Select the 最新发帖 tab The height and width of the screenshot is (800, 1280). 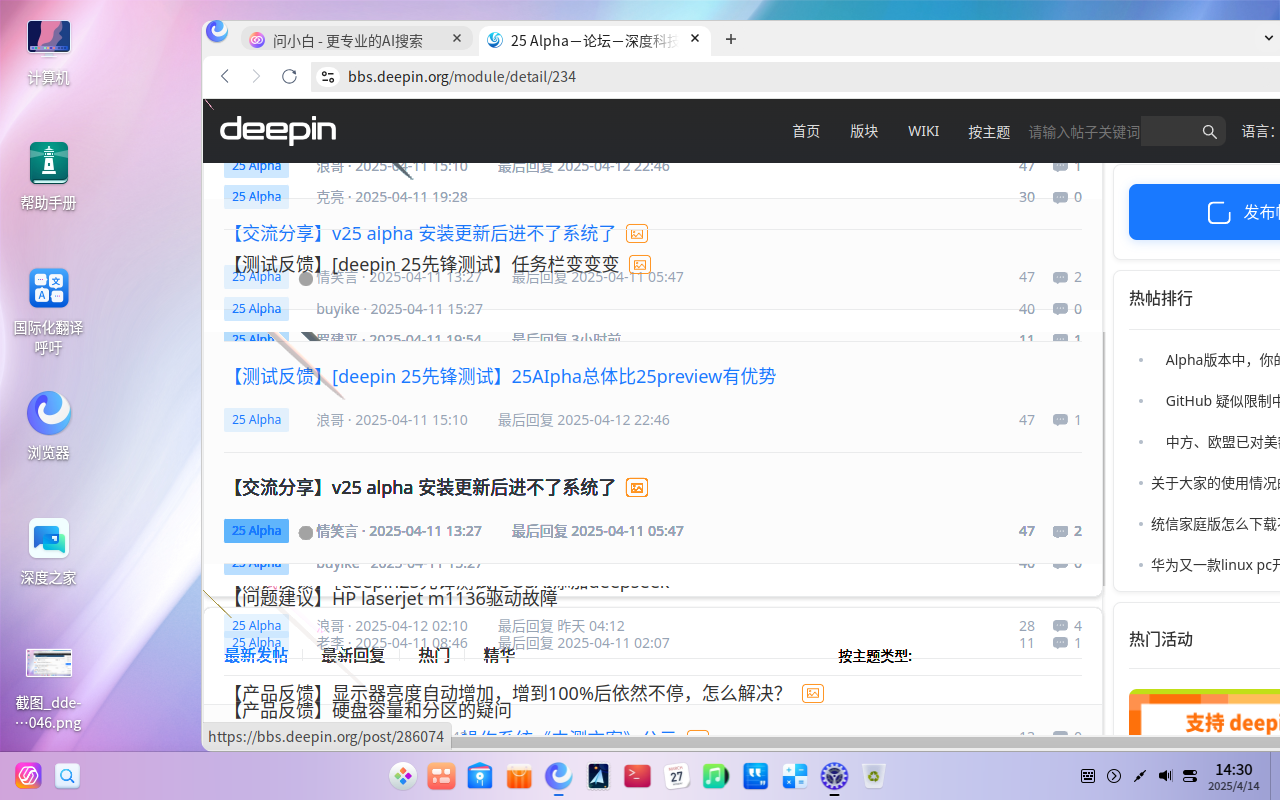pyautogui.click(x=256, y=655)
